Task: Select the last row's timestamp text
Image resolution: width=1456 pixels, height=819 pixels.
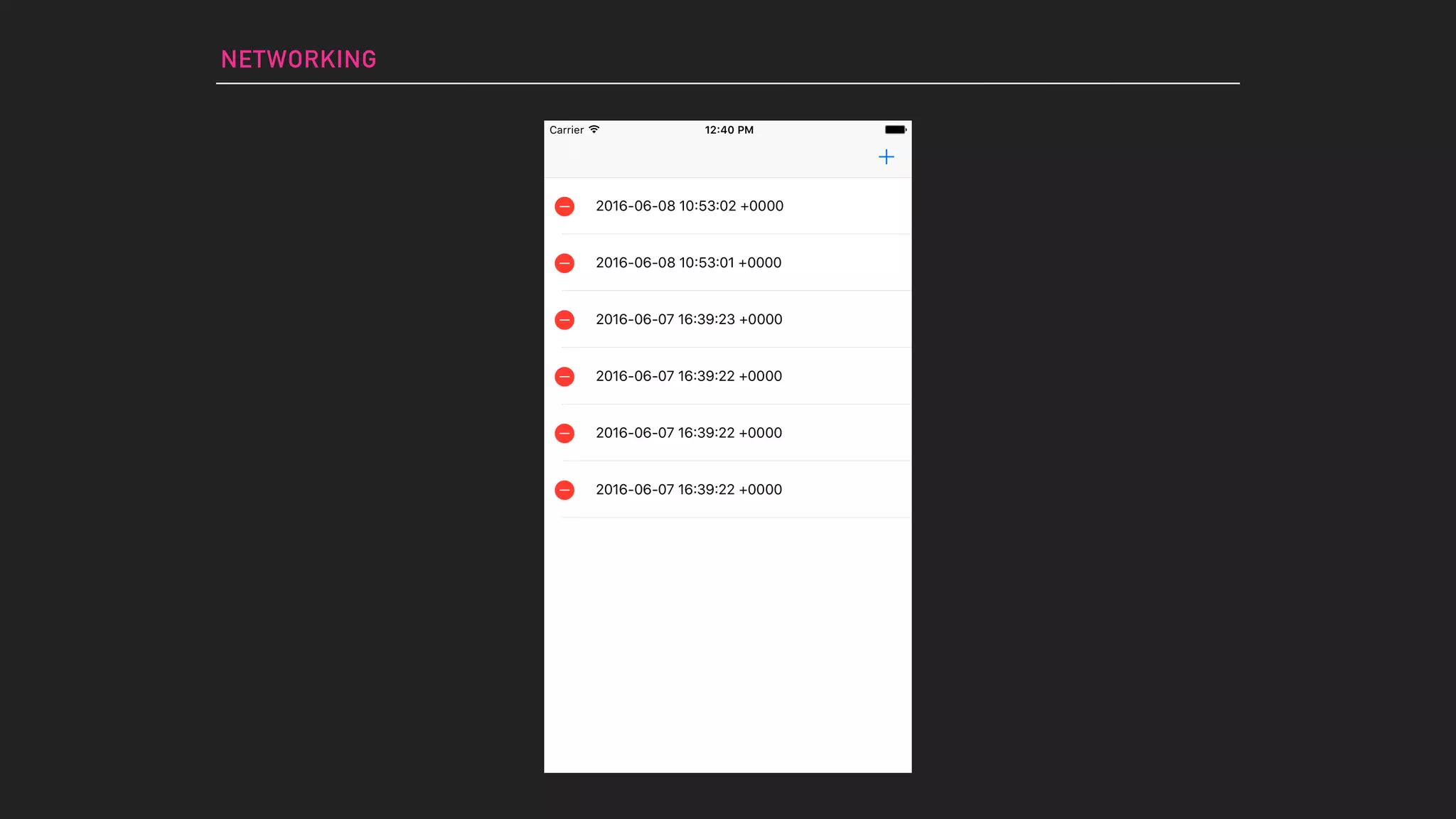Action: pyautogui.click(x=688, y=490)
